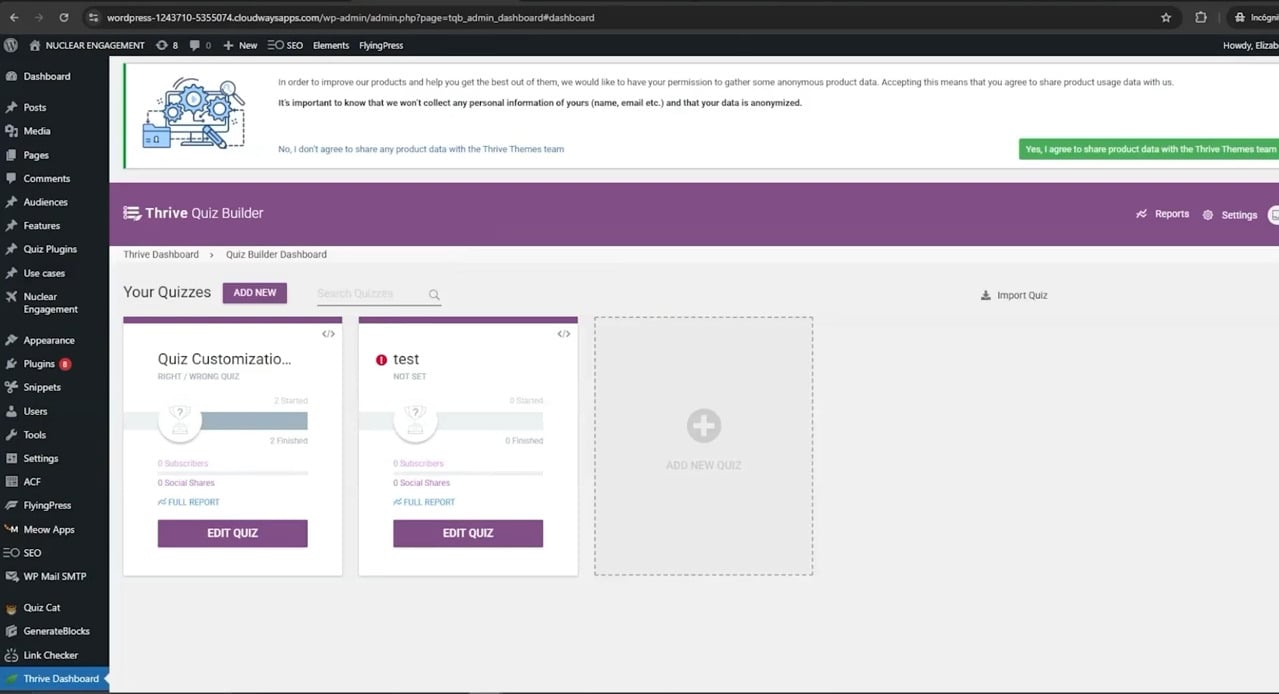The width and height of the screenshot is (1279, 694).
Task: Click Import Quiz
Action: click(1014, 295)
